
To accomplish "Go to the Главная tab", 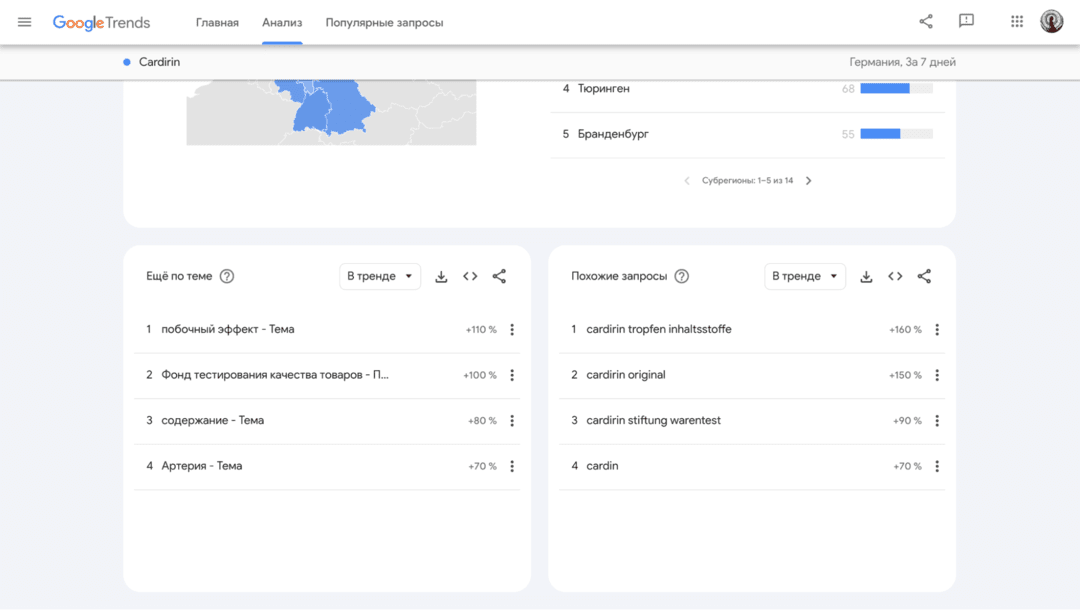I will 217,21.
